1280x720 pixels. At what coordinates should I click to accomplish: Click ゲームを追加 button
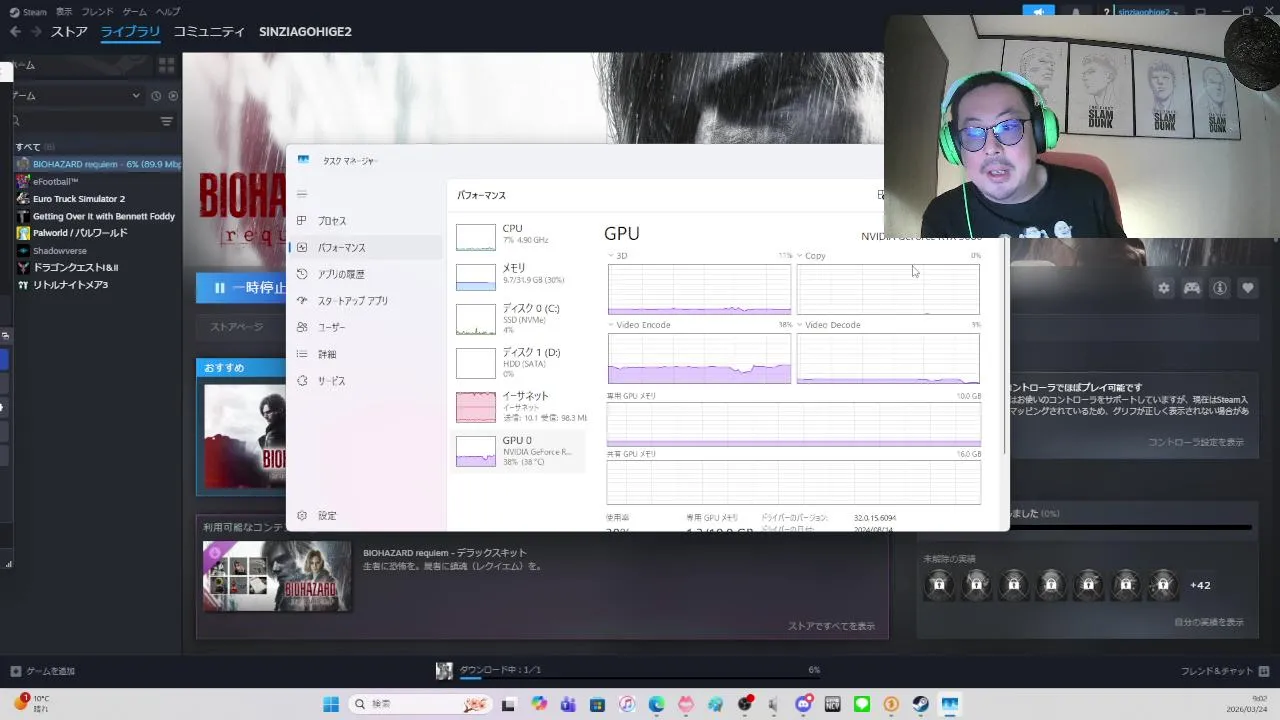click(43, 671)
